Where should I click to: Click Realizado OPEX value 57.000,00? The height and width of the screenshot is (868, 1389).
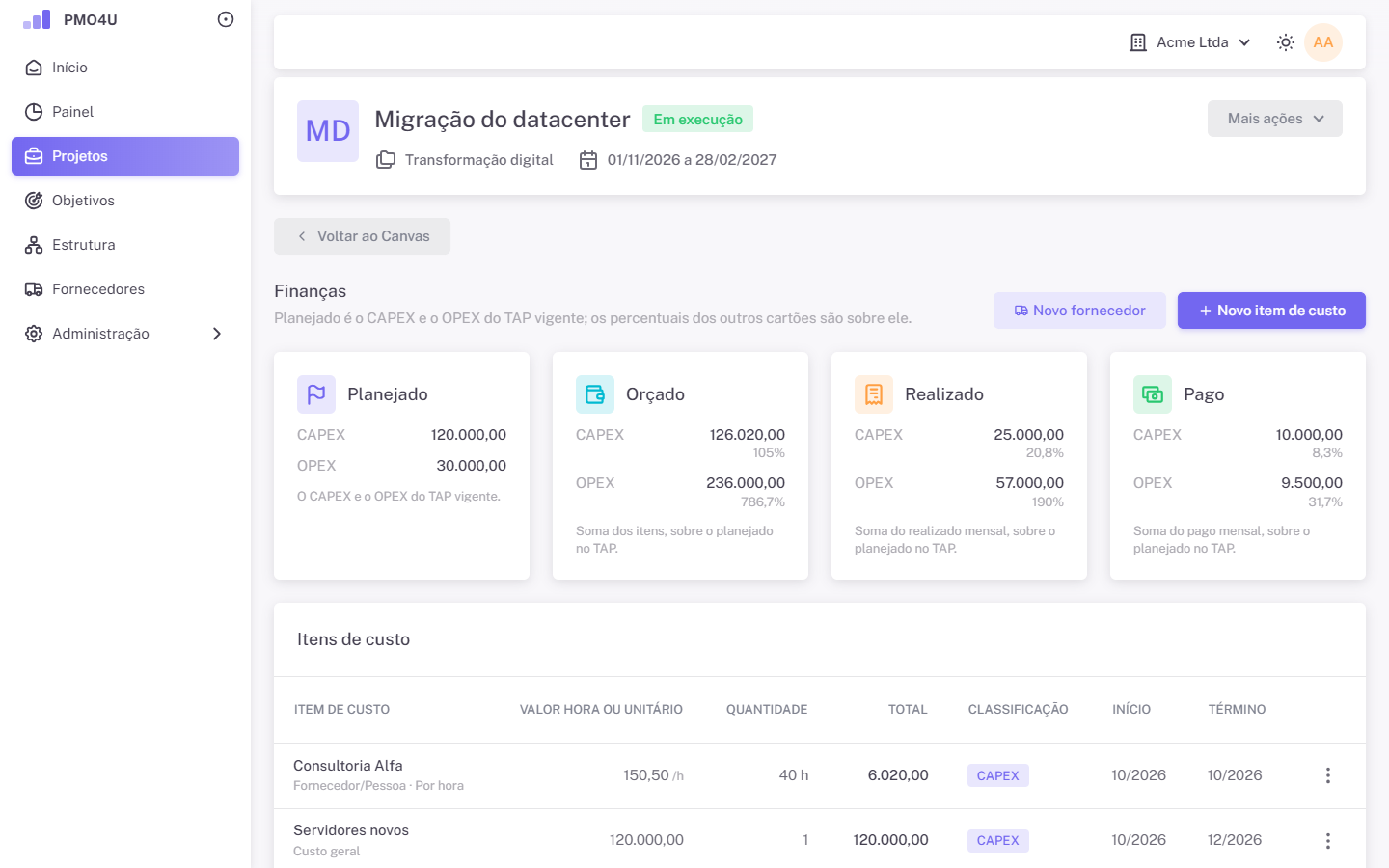pyautogui.click(x=1030, y=483)
